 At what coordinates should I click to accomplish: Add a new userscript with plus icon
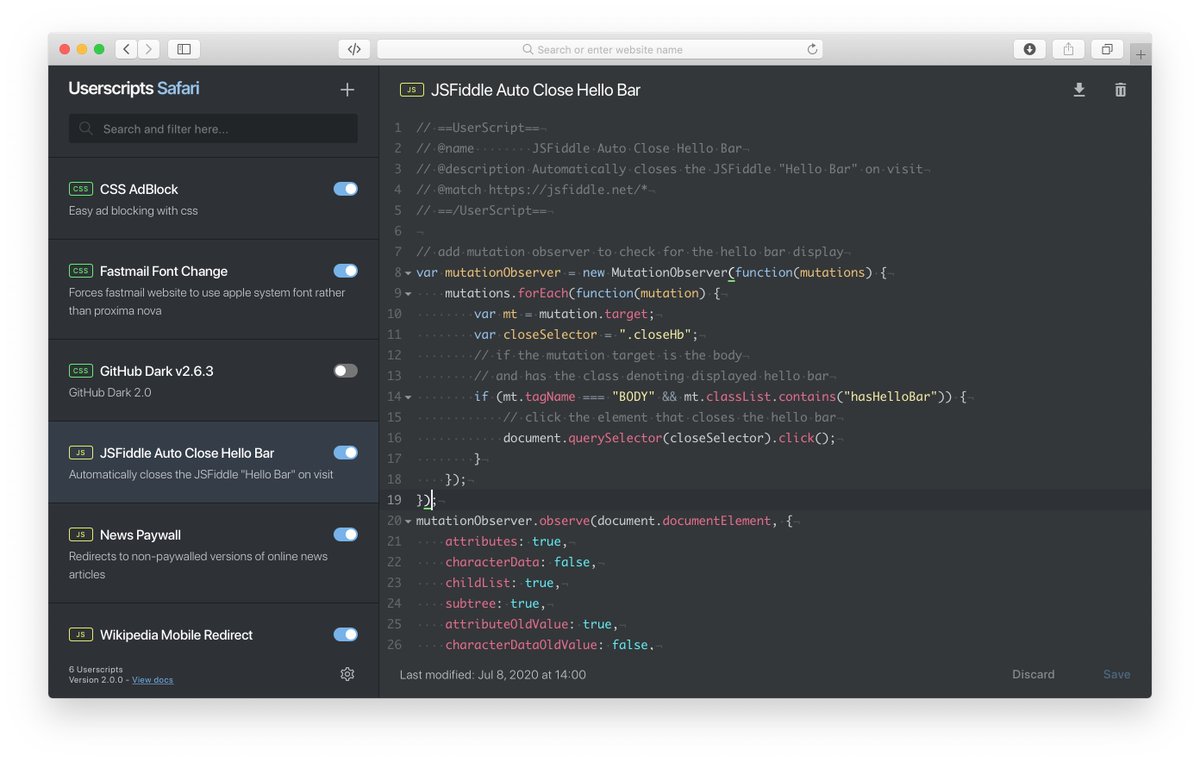tap(347, 90)
